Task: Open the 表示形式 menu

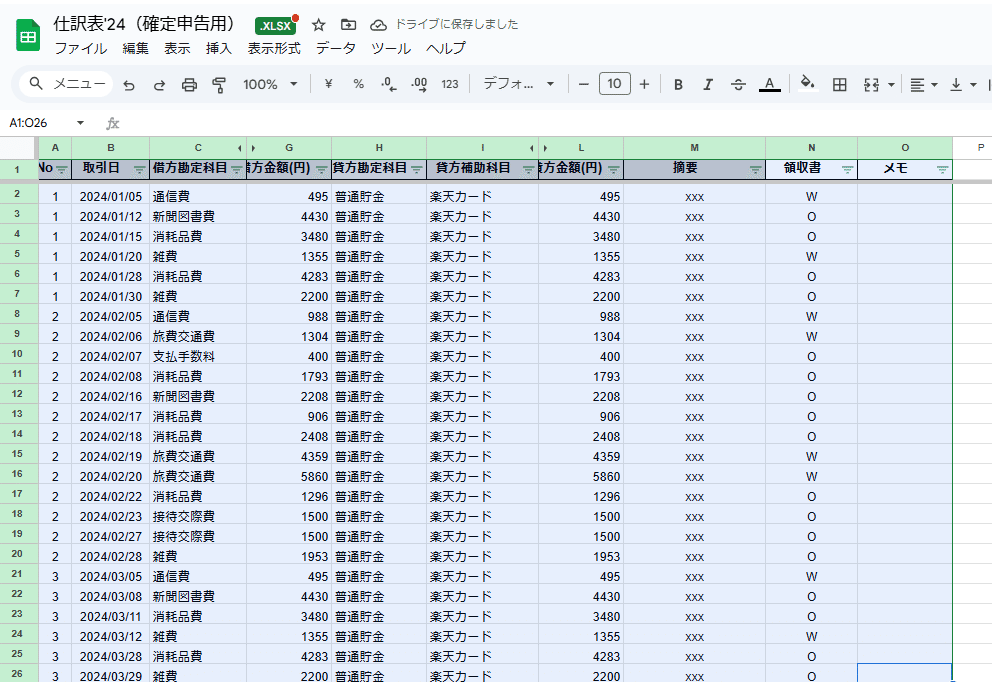Action: 274,48
